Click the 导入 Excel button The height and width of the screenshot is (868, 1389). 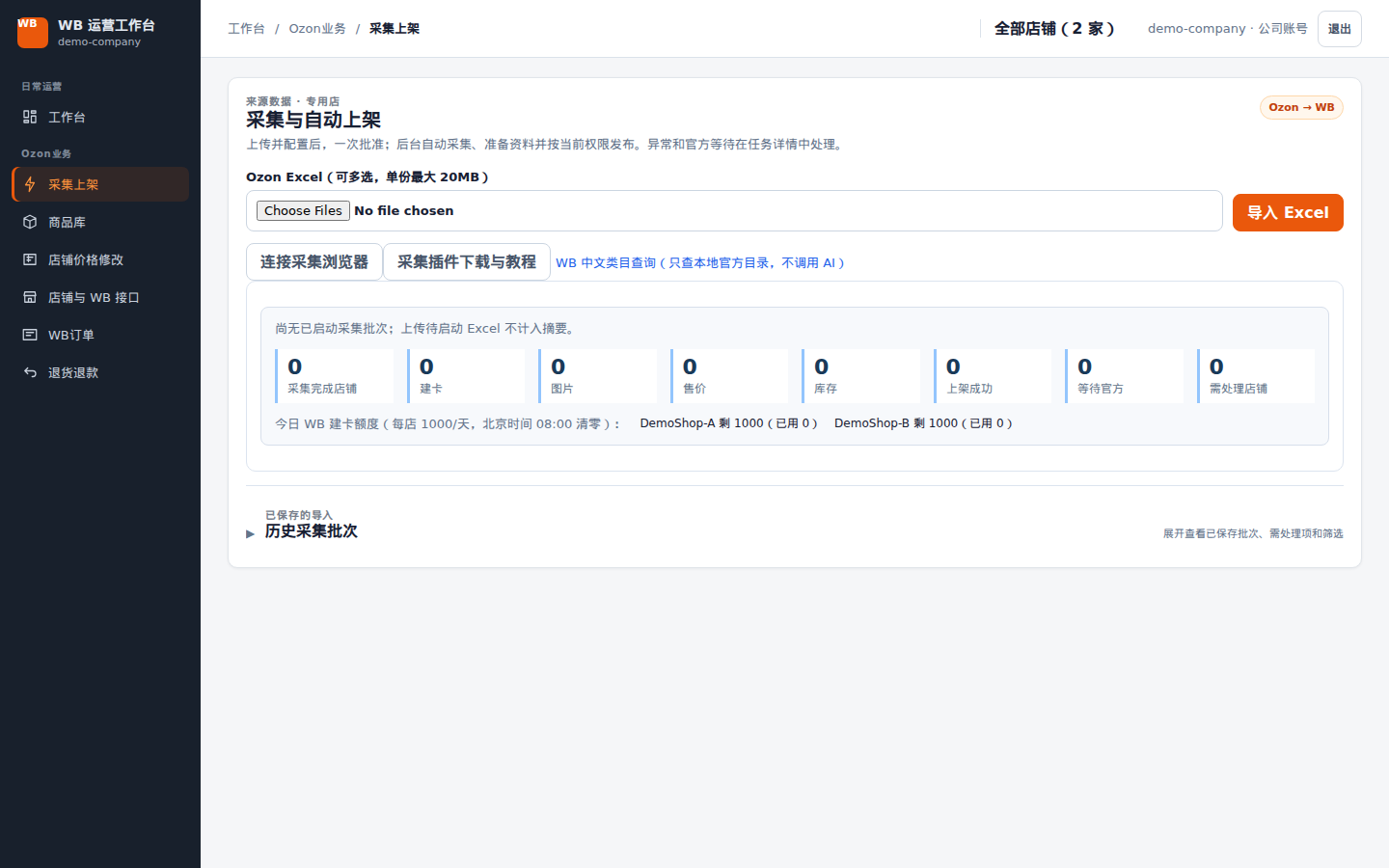pos(1288,212)
